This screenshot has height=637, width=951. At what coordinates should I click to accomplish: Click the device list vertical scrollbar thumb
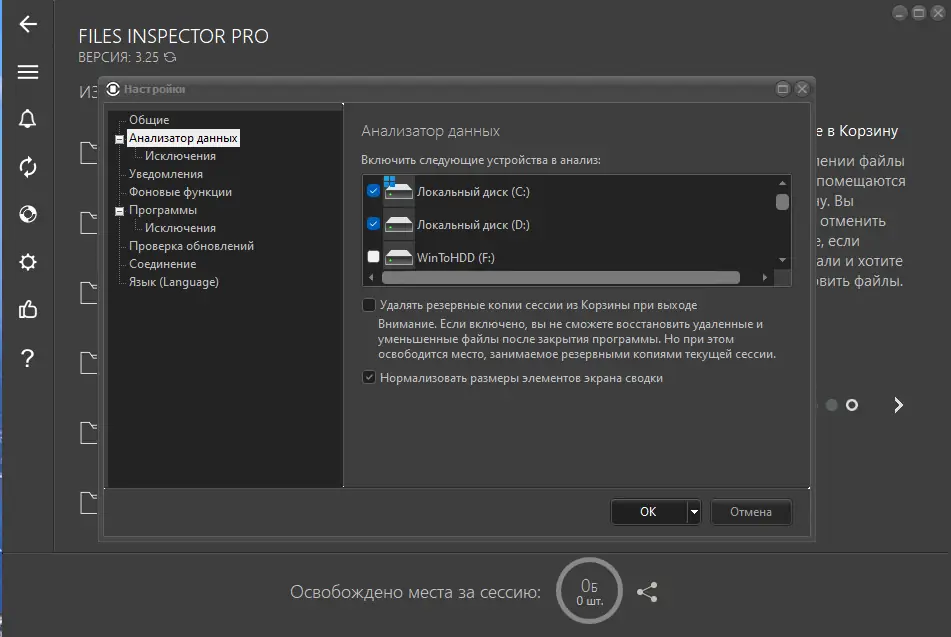(x=782, y=201)
